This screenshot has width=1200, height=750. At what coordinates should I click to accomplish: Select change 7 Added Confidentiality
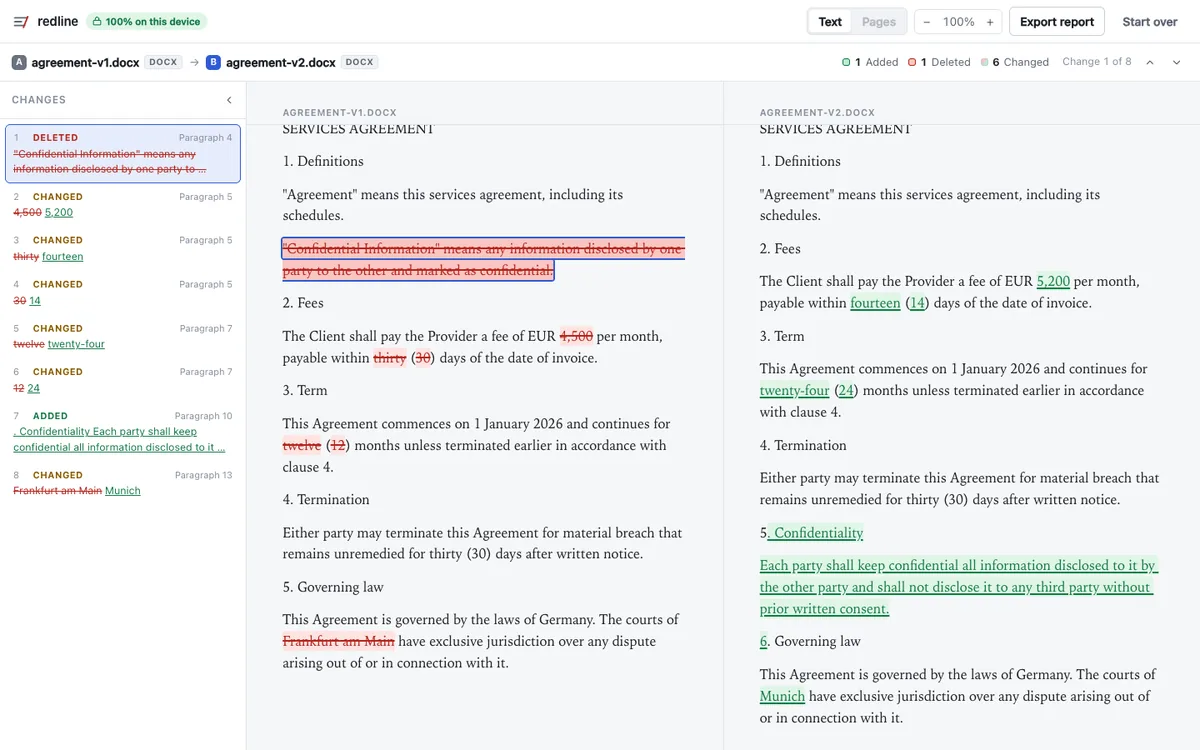click(x=123, y=431)
